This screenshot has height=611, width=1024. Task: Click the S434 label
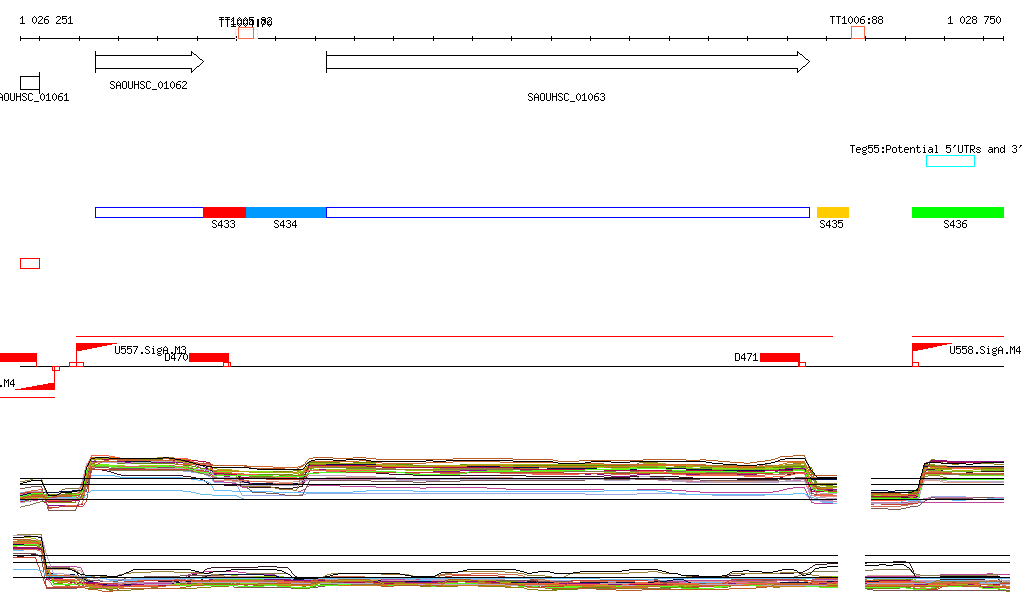(285, 224)
